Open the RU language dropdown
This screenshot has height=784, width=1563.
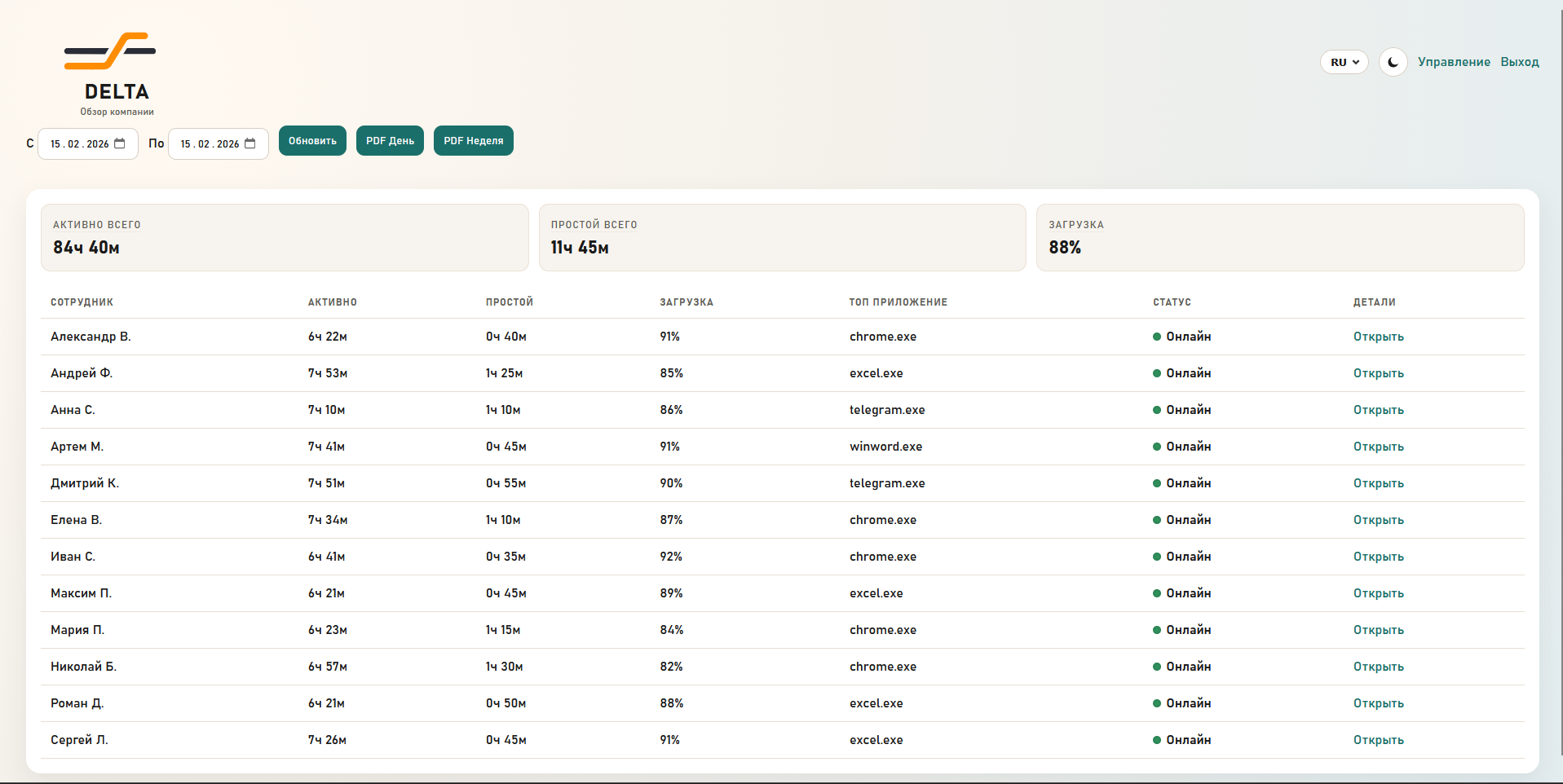(x=1344, y=62)
